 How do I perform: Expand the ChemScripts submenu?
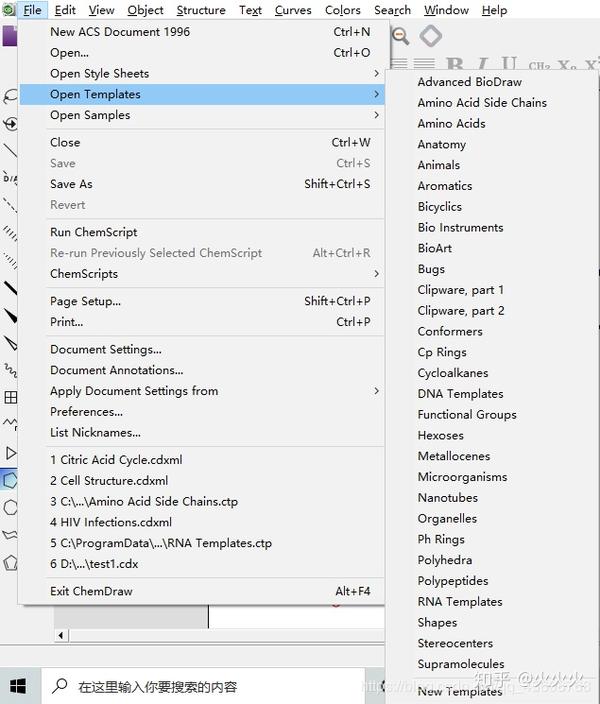tap(201, 274)
